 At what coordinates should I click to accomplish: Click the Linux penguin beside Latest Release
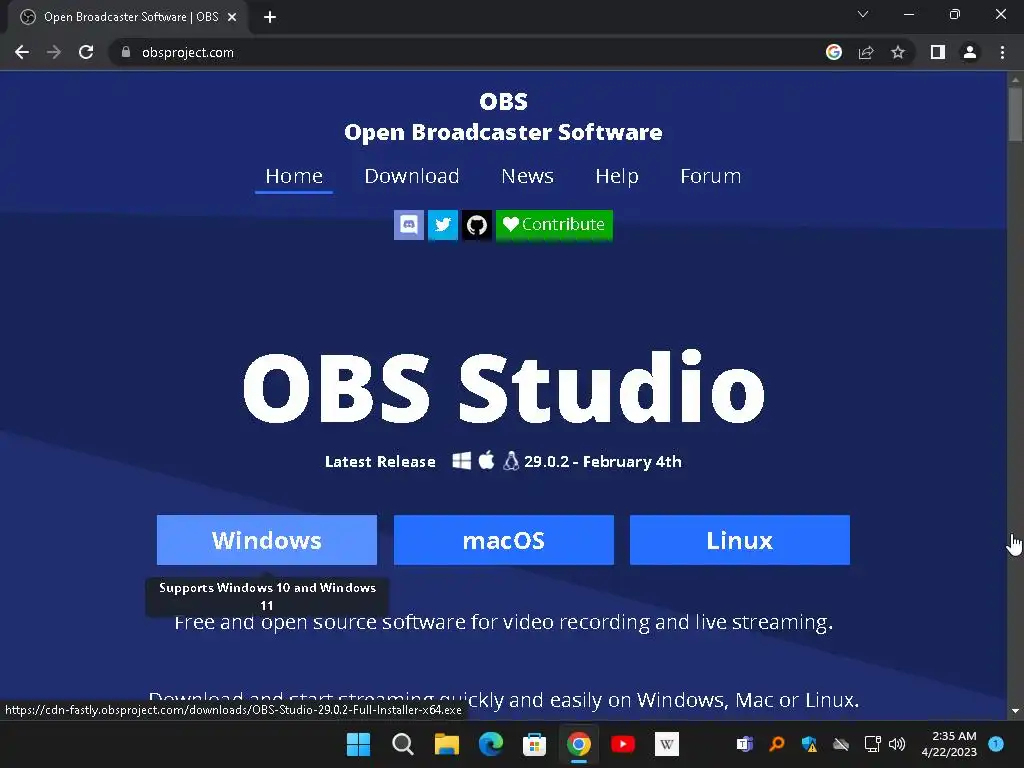pyautogui.click(x=511, y=461)
